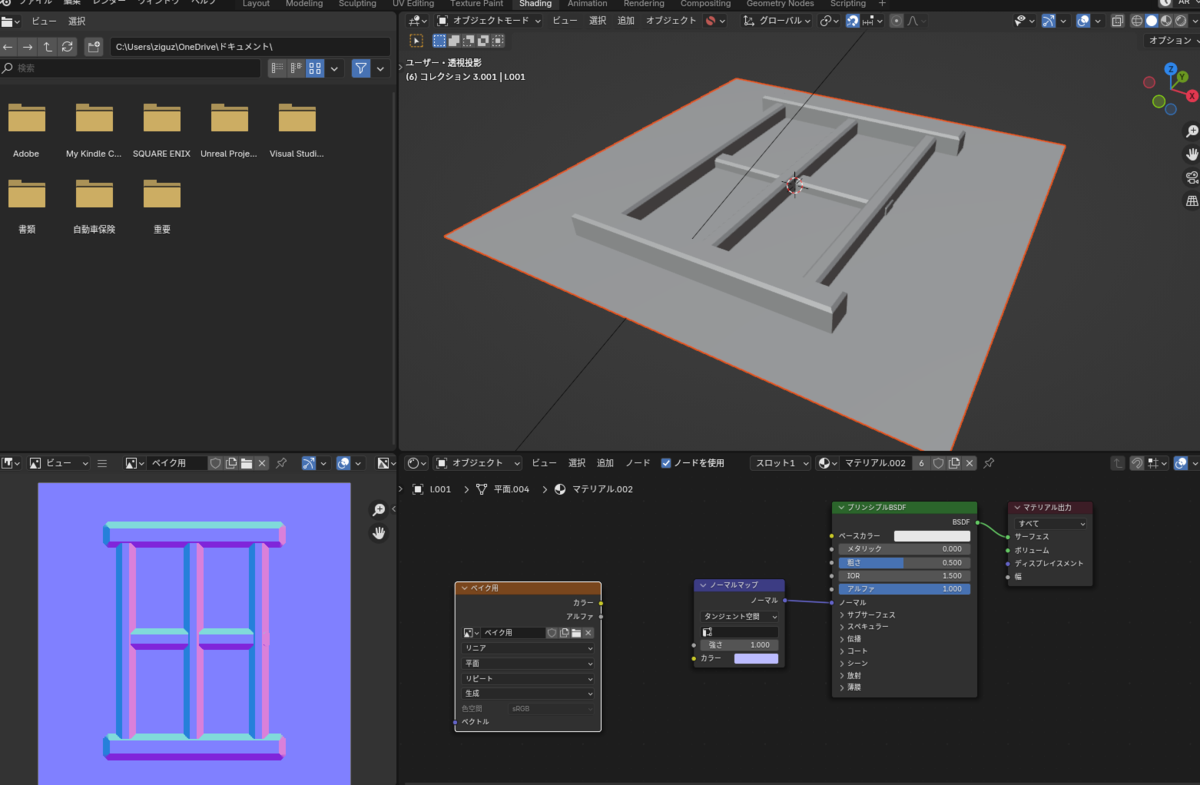Viewport: 1200px width, 785px height.
Task: Click the create new directory icon
Action: click(x=94, y=47)
